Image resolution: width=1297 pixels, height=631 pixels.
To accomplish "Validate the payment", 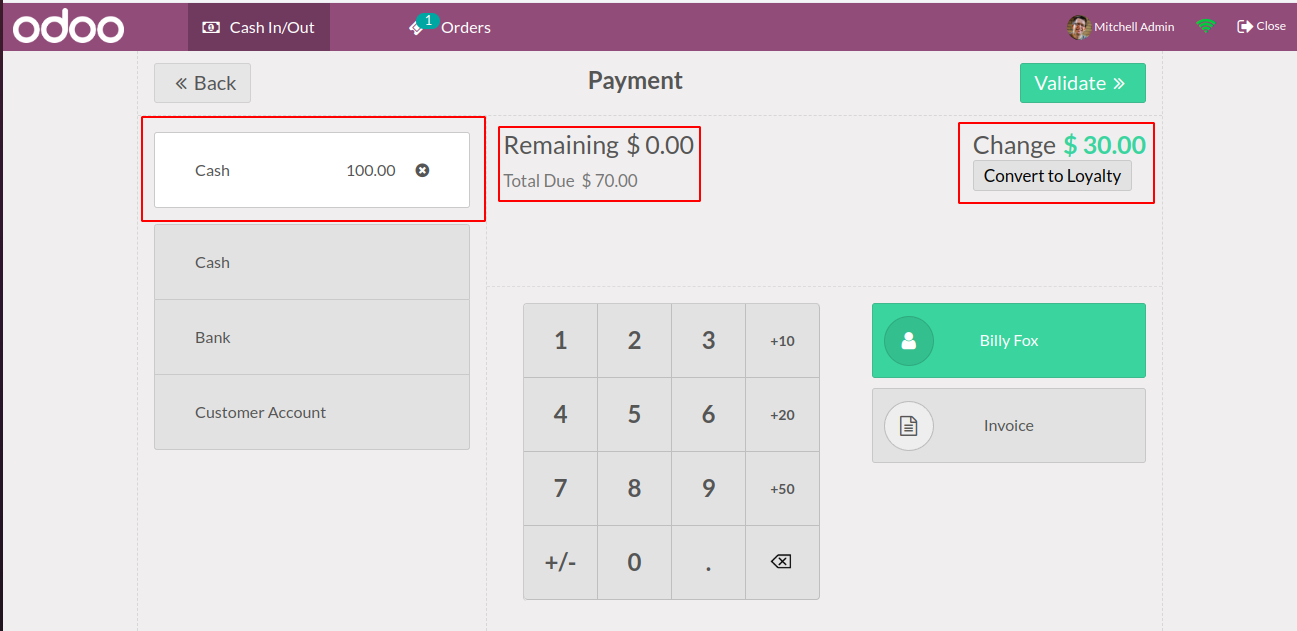I will point(1082,83).
